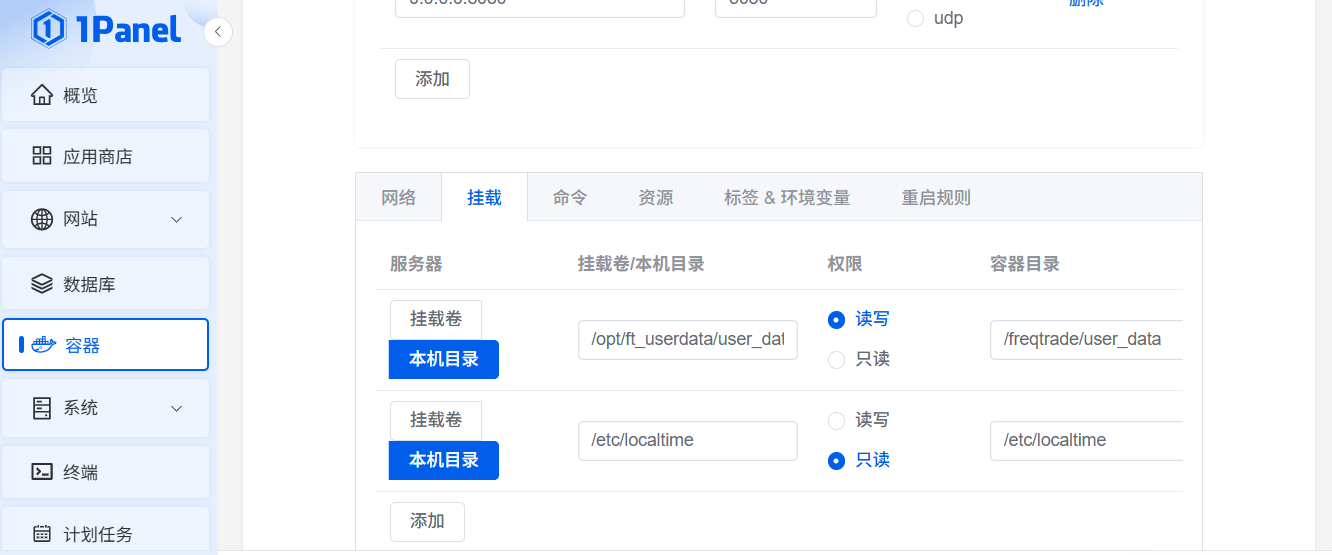
Task: Open the 重启规则 tab
Action: click(x=936, y=197)
